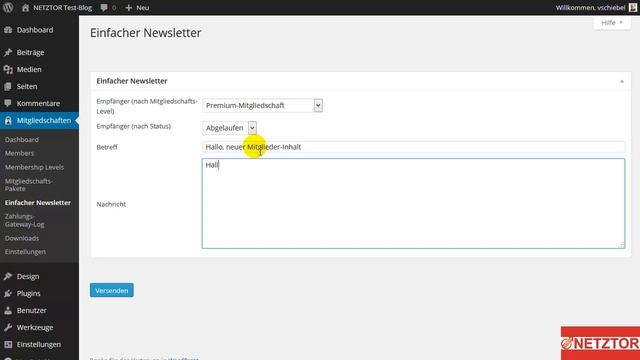This screenshot has width=640, height=360.
Task: Click the Betreff subject input field
Action: tap(413, 147)
